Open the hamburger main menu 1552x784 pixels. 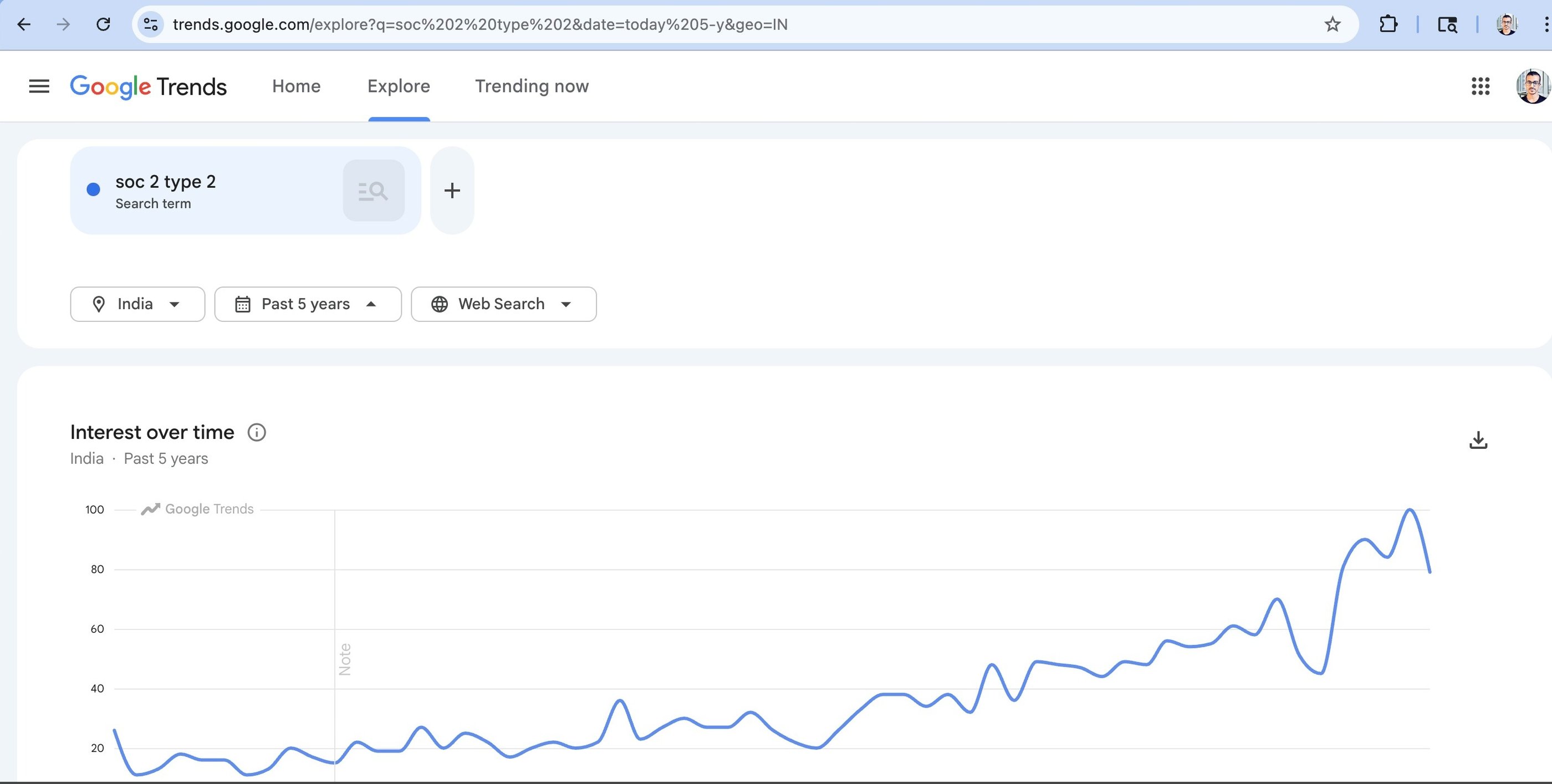39,86
